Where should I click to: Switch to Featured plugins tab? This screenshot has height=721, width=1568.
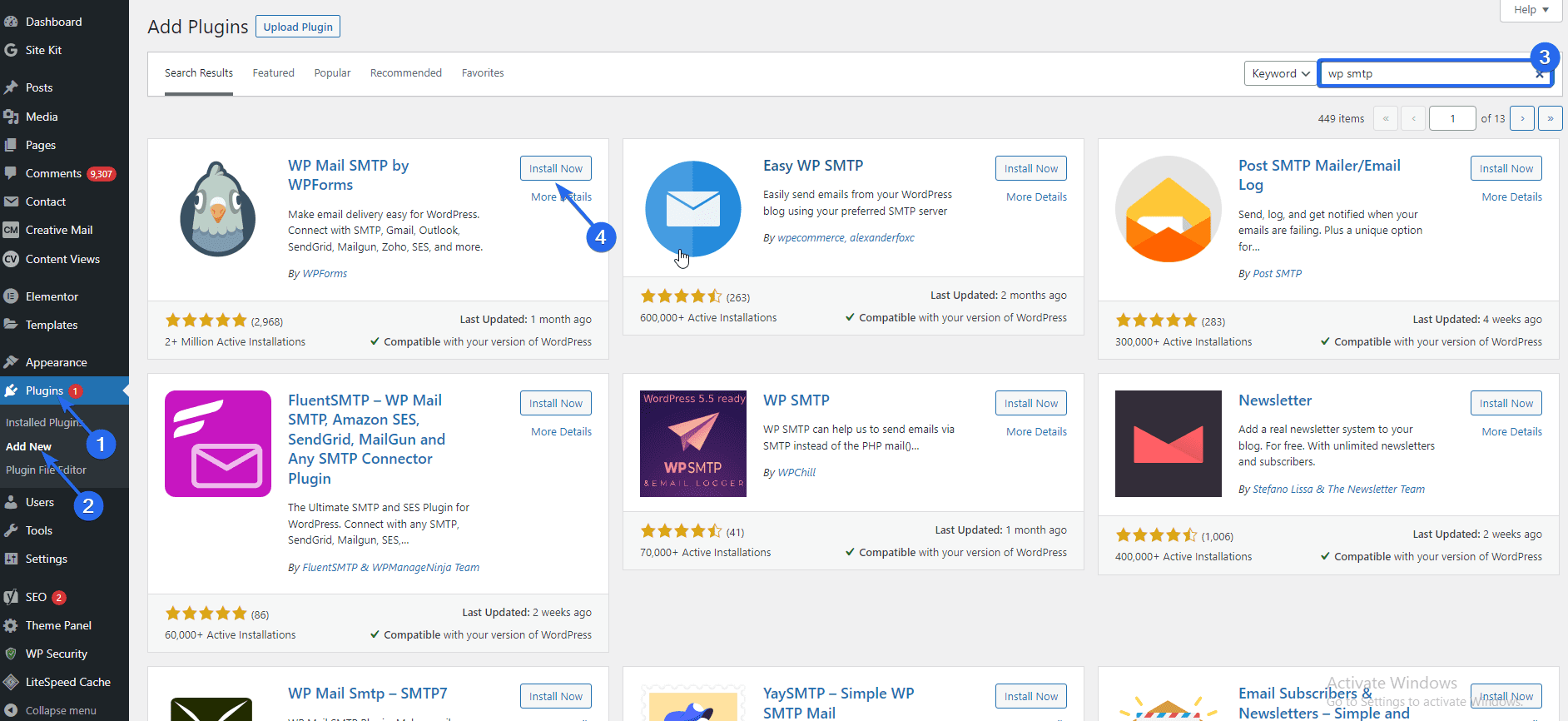click(x=274, y=73)
